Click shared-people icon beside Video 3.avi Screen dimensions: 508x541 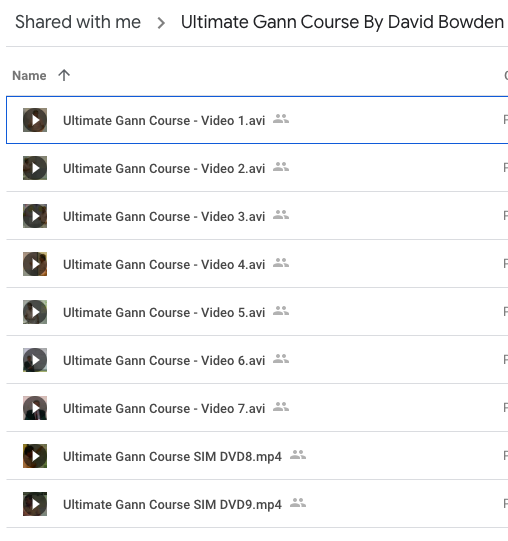click(281, 215)
